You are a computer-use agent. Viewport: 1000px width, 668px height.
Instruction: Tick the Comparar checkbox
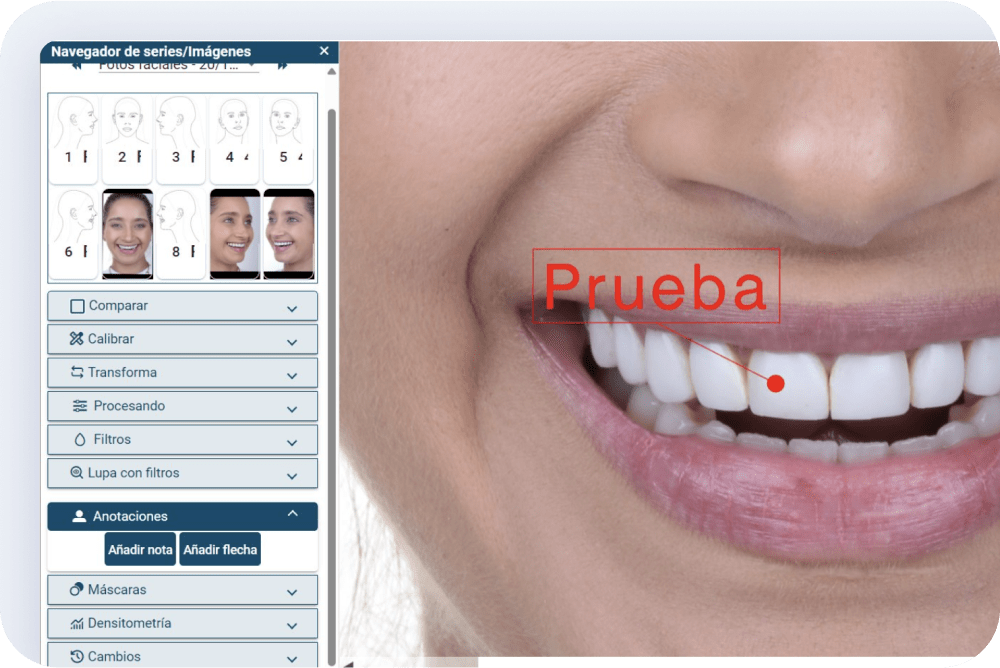coord(77,306)
